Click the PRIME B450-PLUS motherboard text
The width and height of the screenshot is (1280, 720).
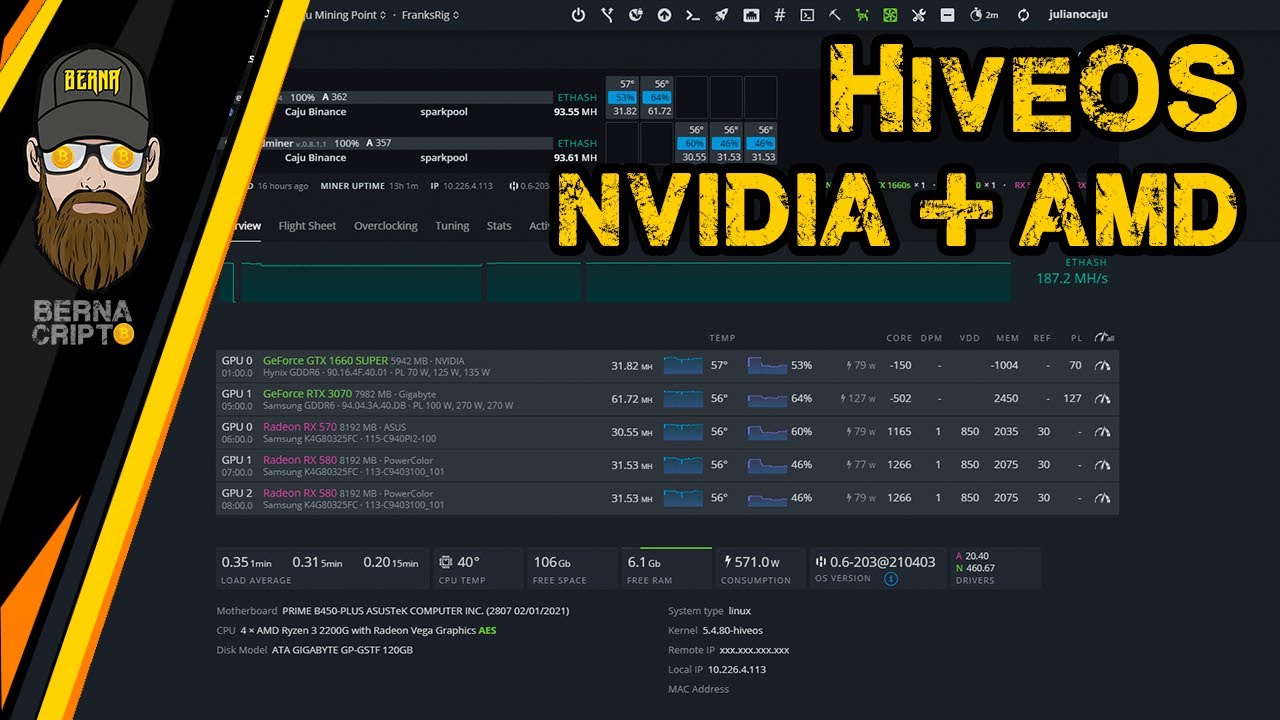click(425, 611)
